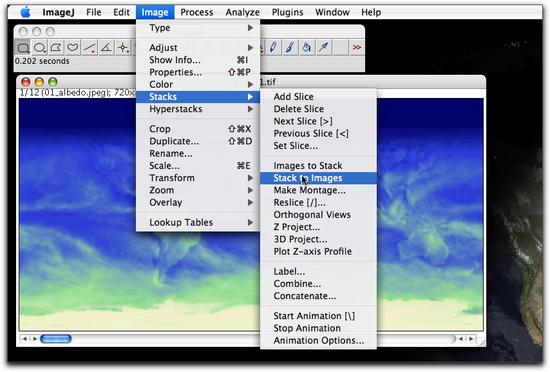
Task: Pick the Color Picker eyedropper tool
Action: 323,47
